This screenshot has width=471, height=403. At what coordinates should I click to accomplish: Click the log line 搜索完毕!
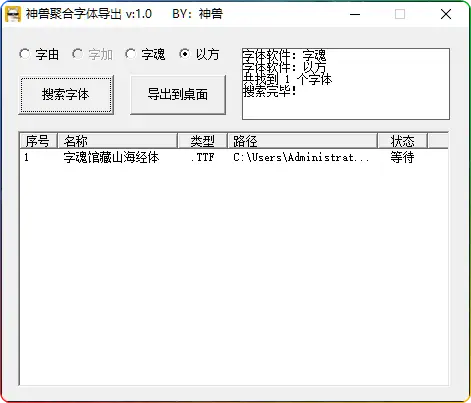coord(269,91)
